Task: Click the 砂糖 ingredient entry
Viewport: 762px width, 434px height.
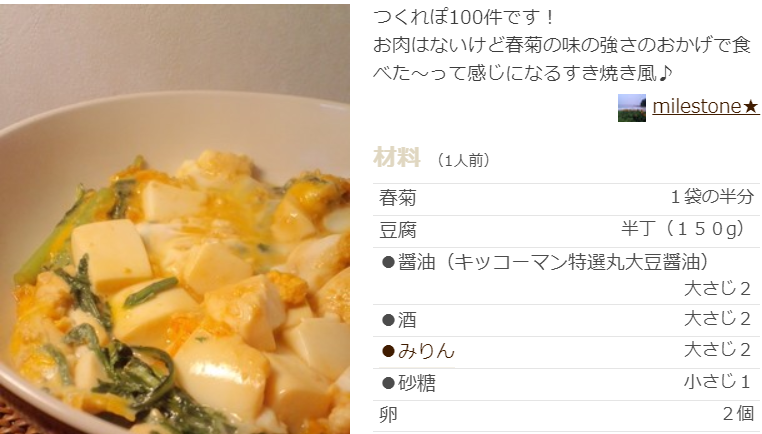Action: tap(417, 383)
